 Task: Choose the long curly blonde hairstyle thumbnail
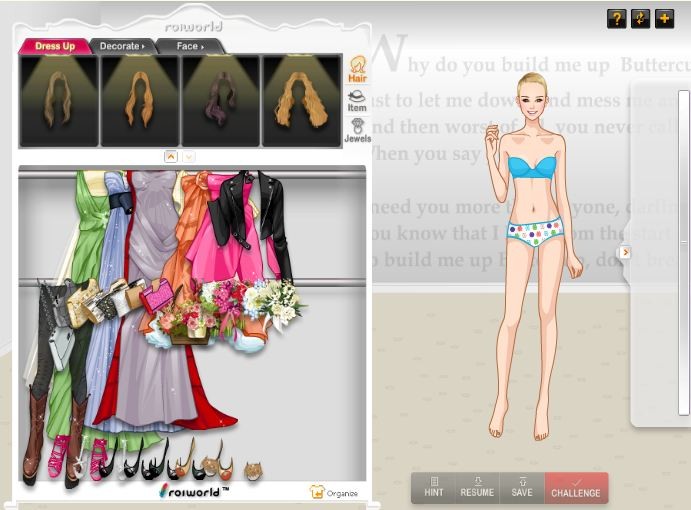(301, 100)
